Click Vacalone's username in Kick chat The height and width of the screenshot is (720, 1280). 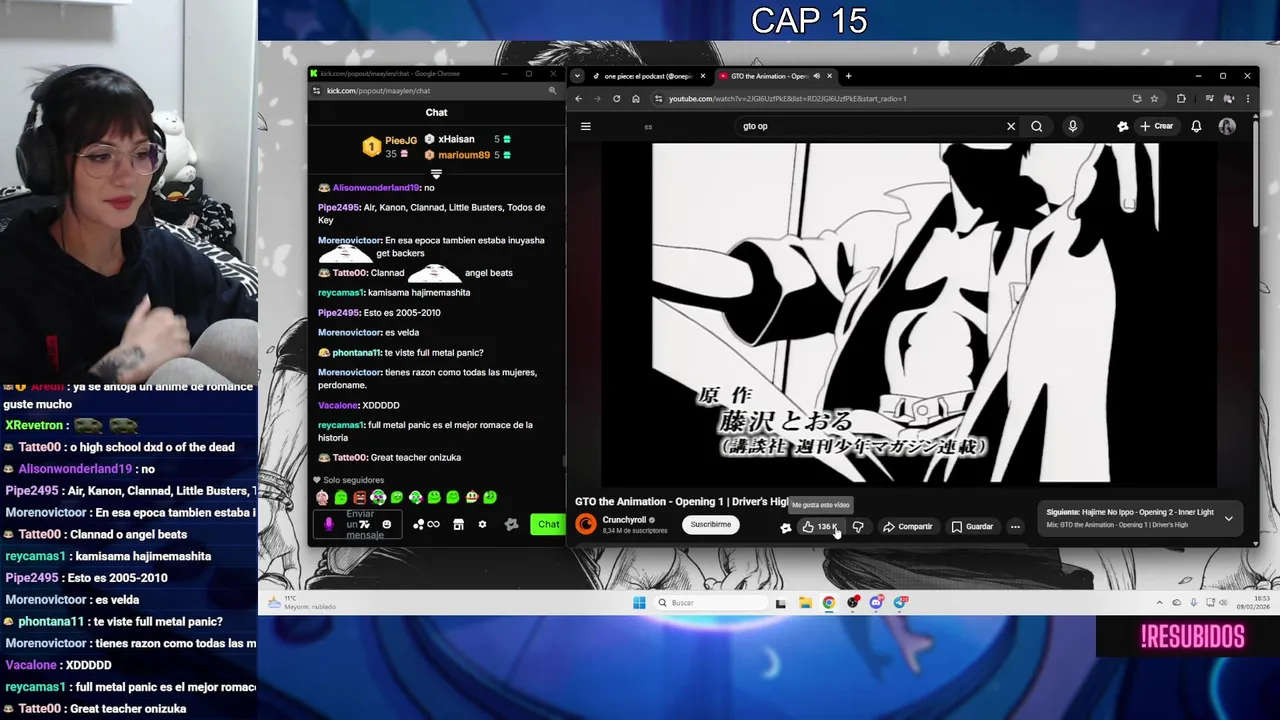[338, 405]
